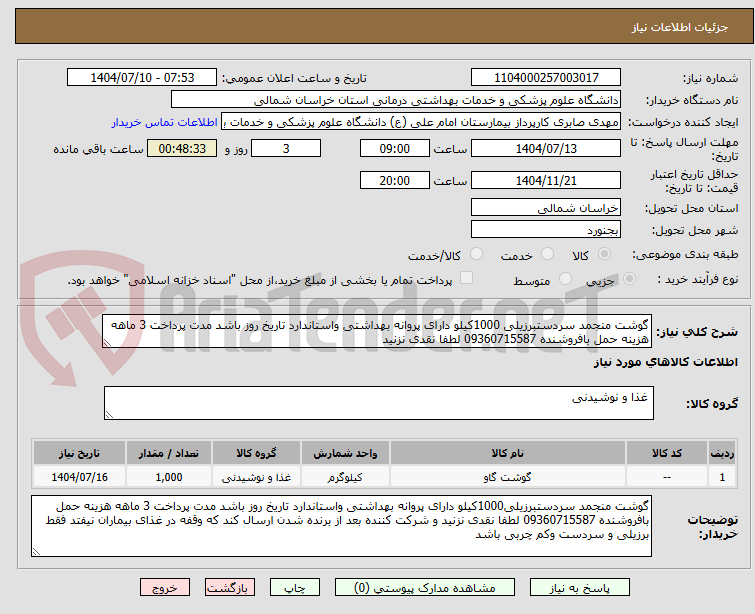Click the remaining time field 00:48:33
The width and height of the screenshot is (755, 614).
coord(182,148)
